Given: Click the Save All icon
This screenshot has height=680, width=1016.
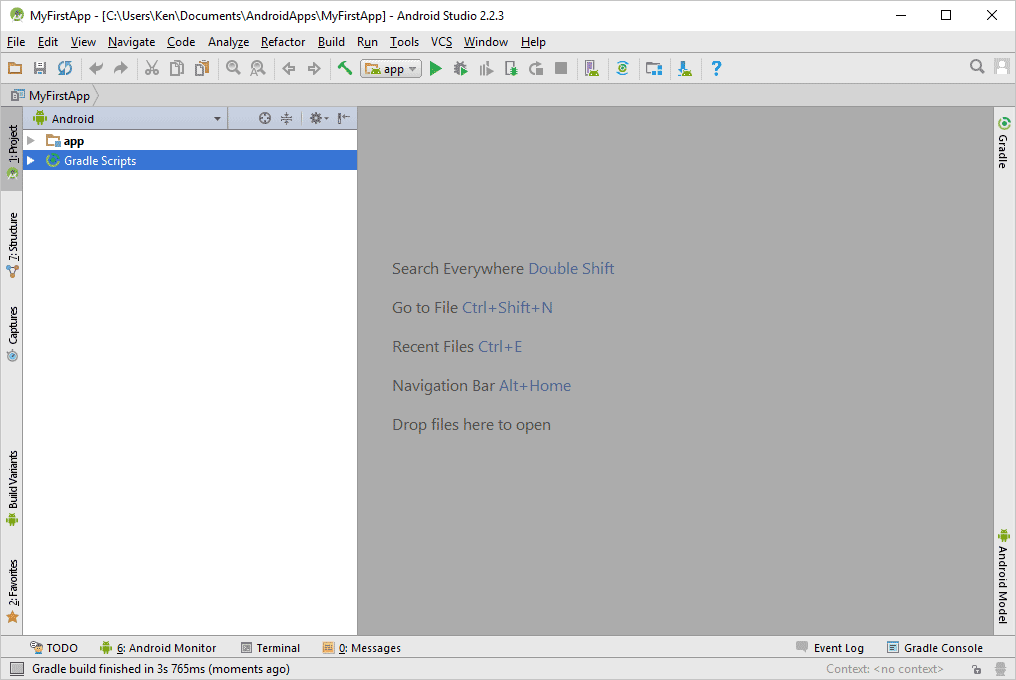Looking at the screenshot, I should 40,68.
